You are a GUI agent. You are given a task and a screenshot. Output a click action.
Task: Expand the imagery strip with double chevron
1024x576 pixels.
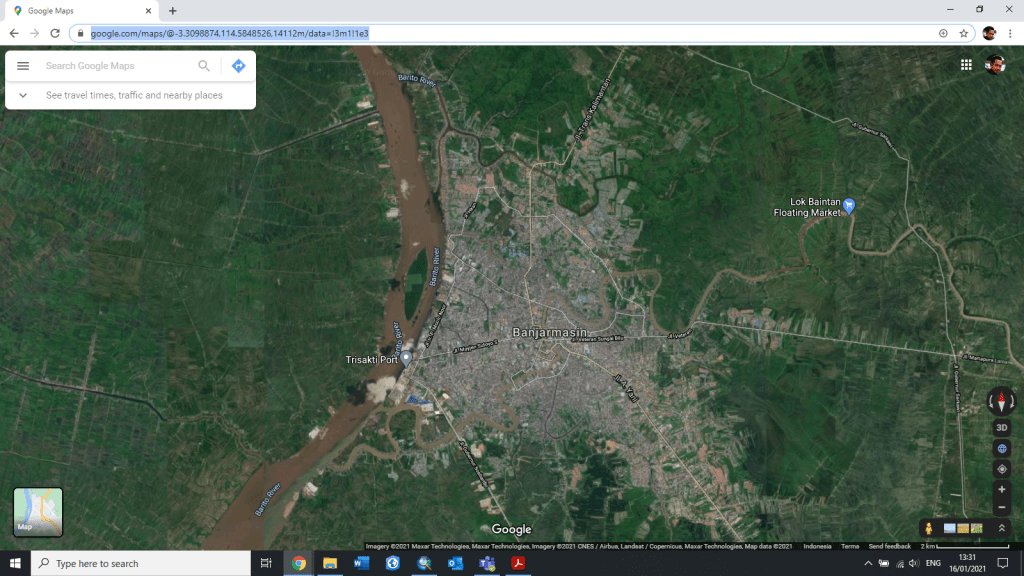point(1001,528)
